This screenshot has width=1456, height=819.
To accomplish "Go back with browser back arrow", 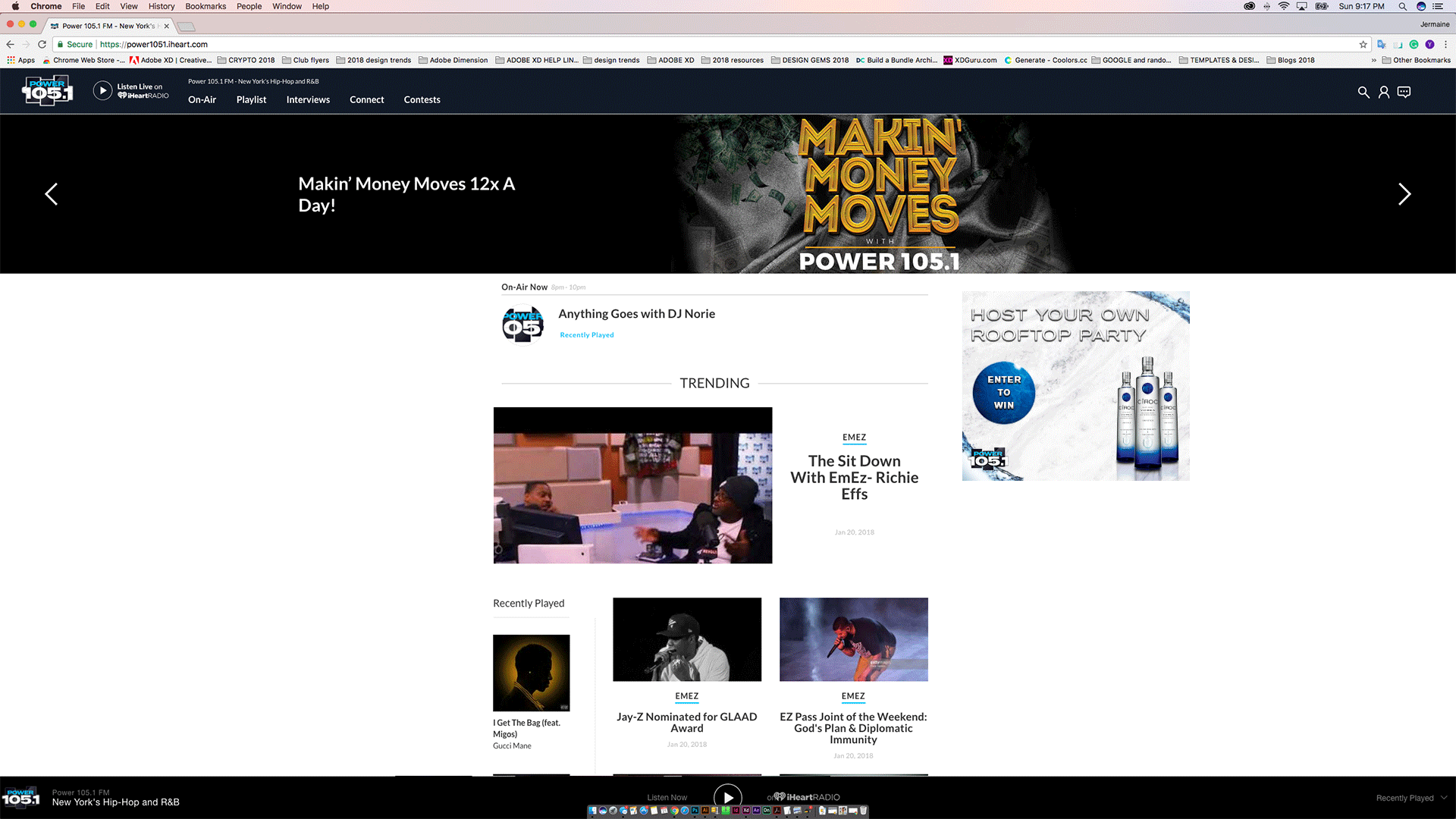I will click(11, 44).
